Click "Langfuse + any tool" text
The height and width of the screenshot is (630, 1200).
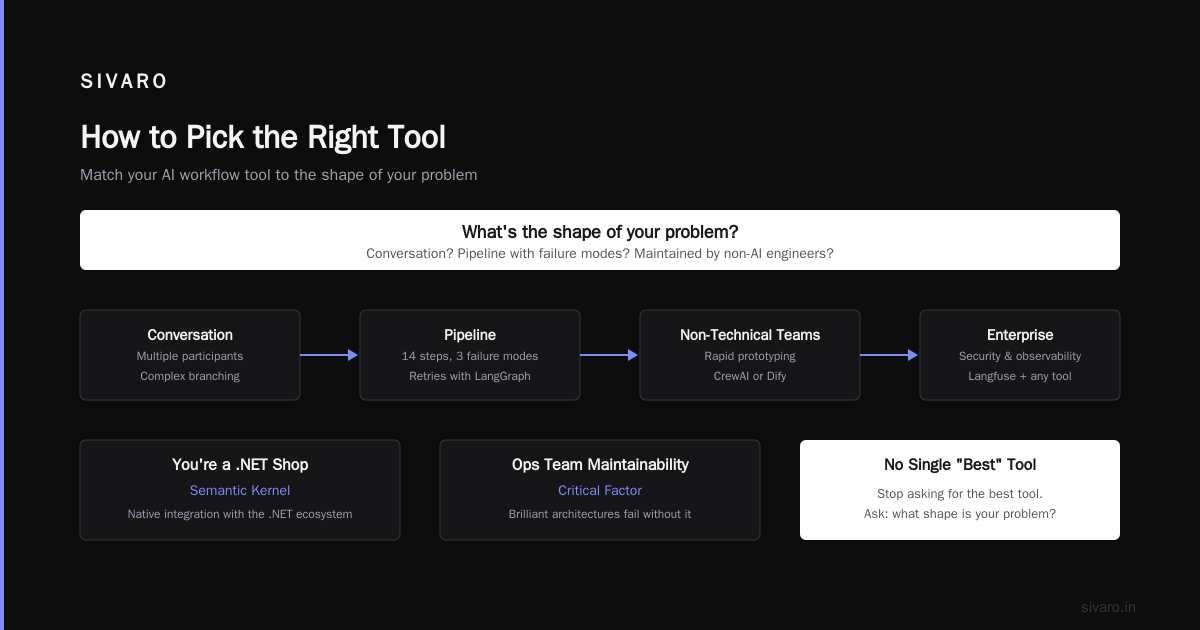[1020, 376]
